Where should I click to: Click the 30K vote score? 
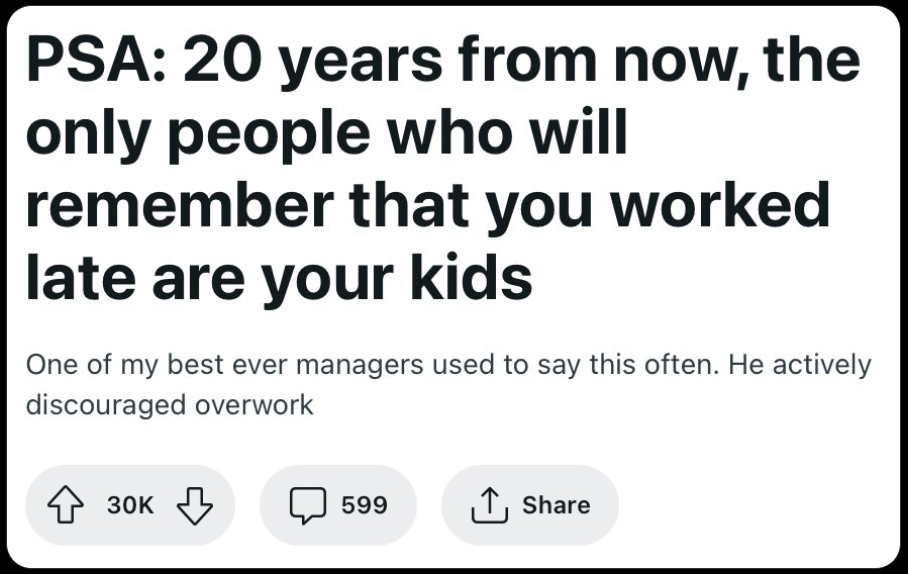tap(130, 505)
